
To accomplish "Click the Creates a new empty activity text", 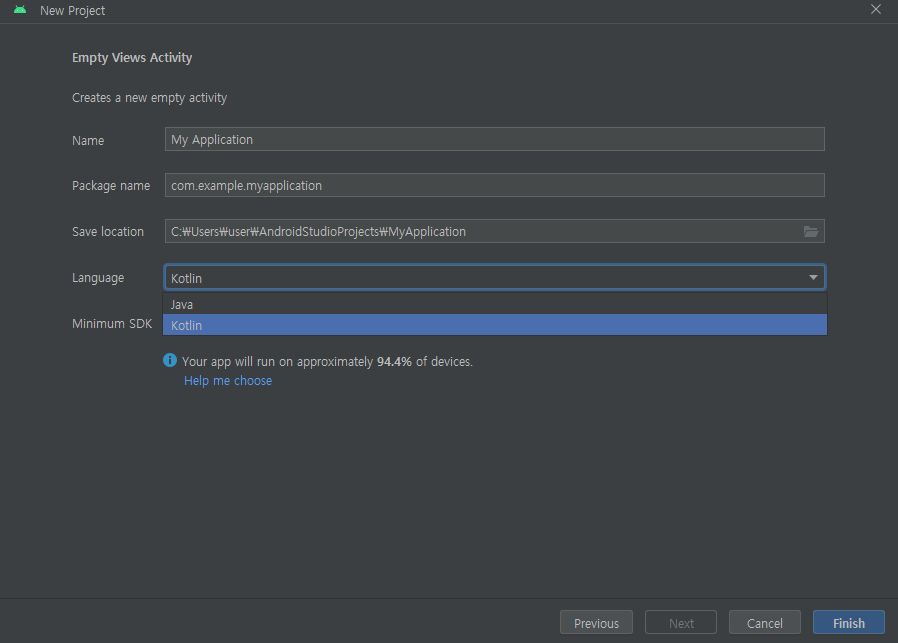I will pos(149,98).
